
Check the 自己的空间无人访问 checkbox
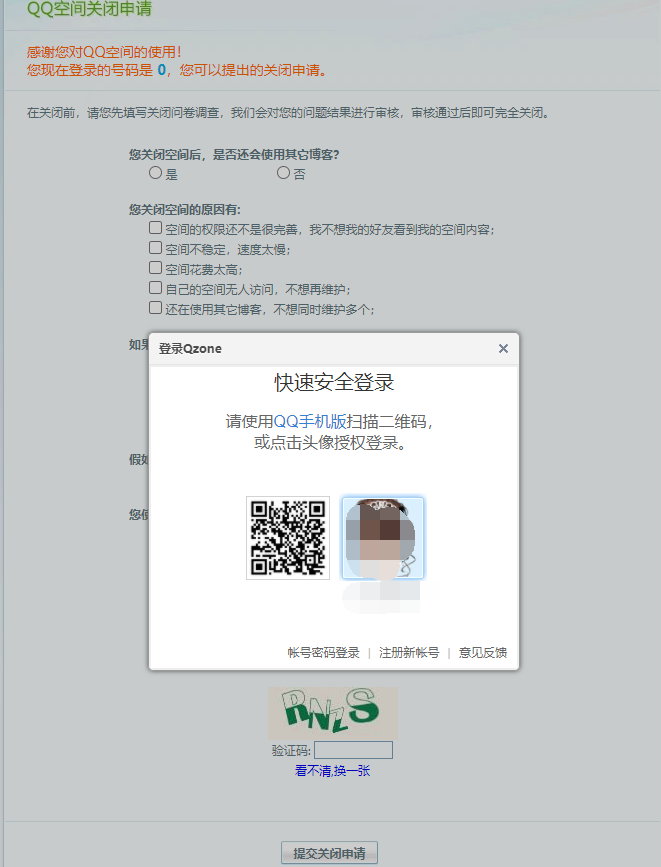click(155, 288)
